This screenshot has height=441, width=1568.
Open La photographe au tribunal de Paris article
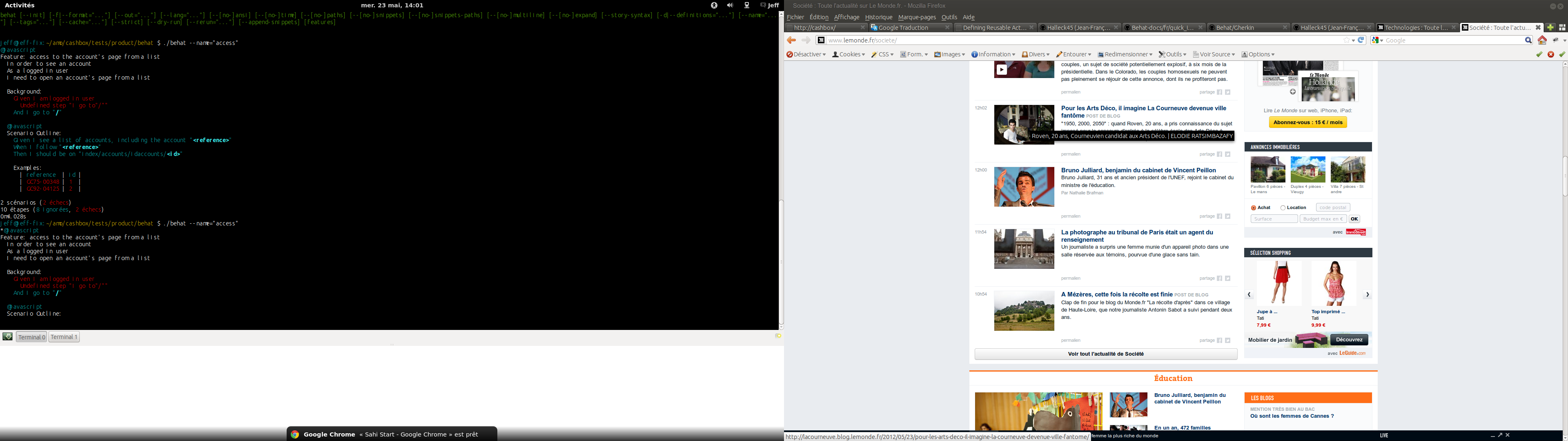1137,236
